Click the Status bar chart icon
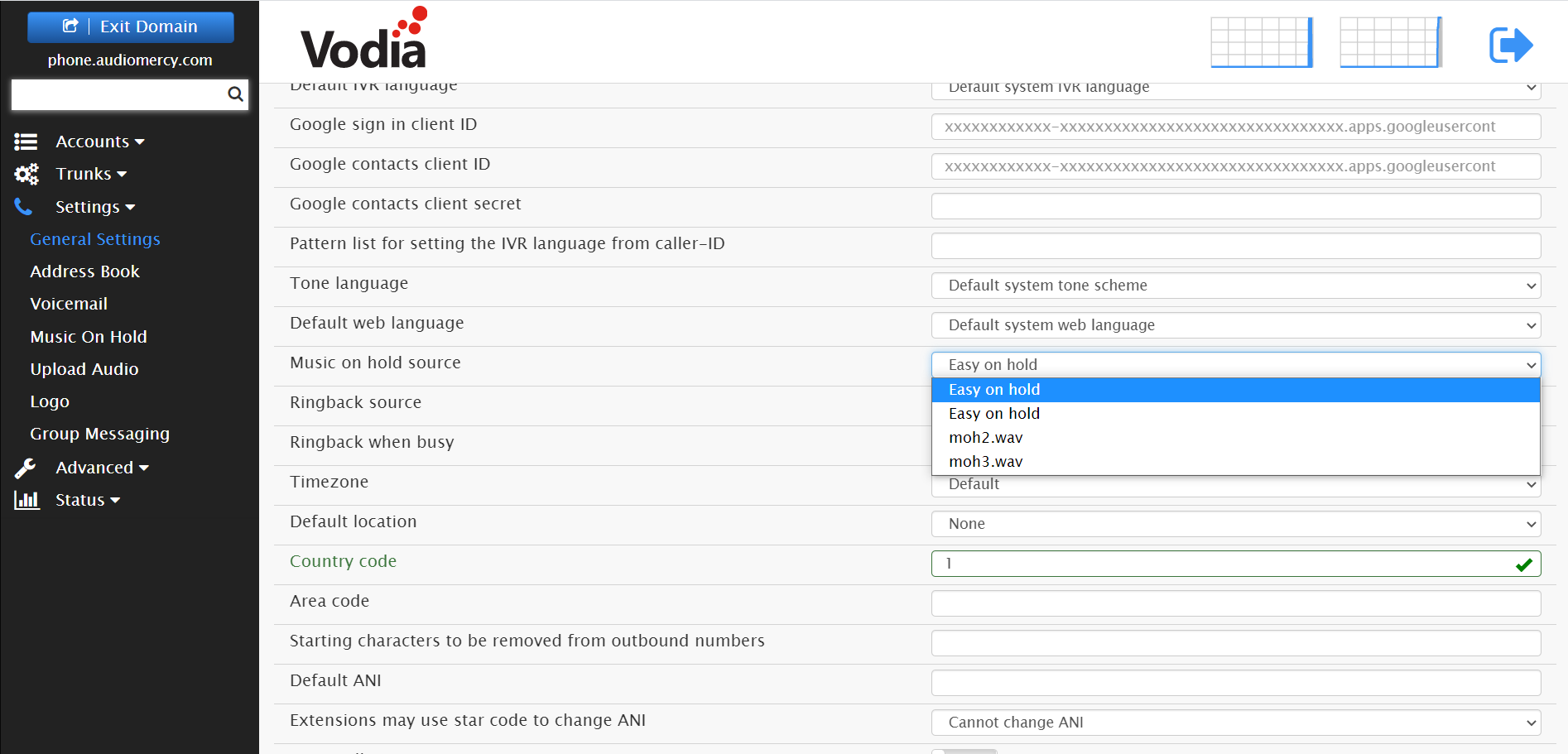The width and height of the screenshot is (1568, 754). pos(26,500)
